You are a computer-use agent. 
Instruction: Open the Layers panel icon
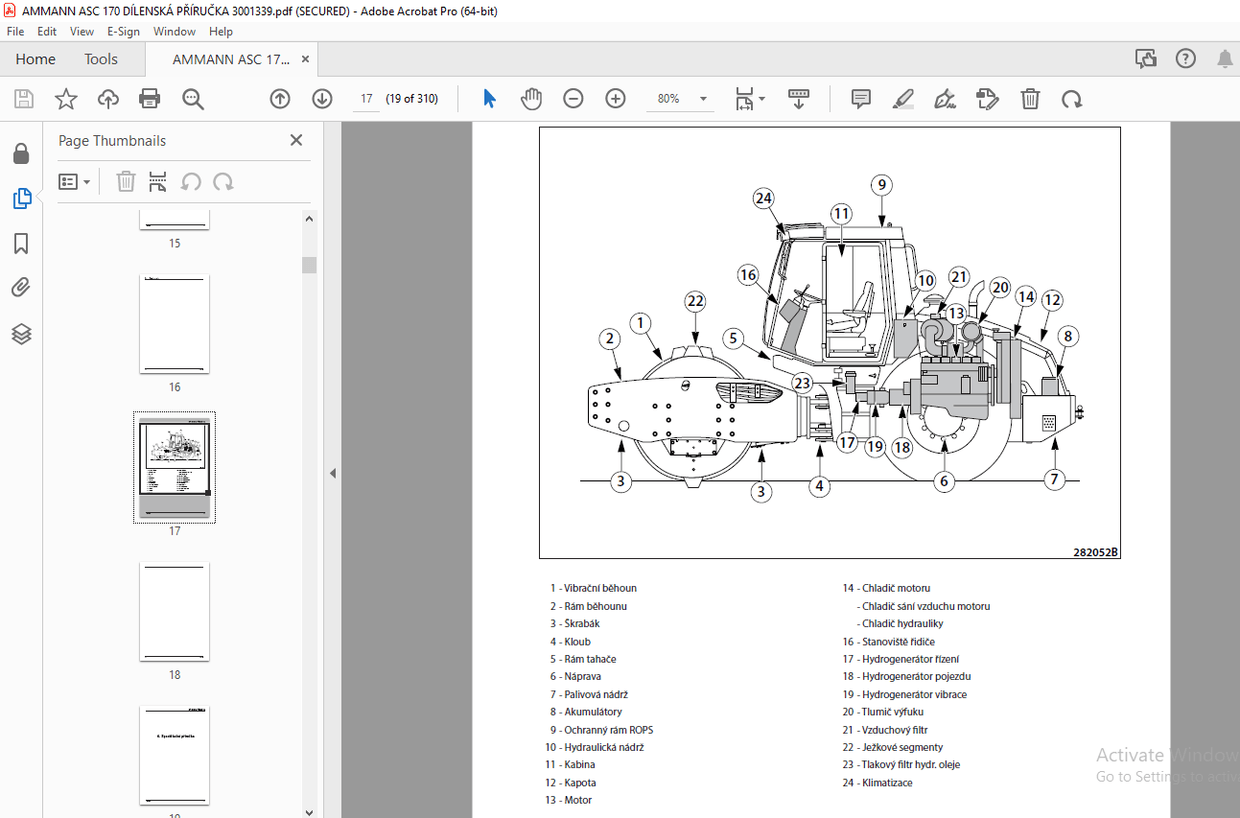click(x=21, y=334)
